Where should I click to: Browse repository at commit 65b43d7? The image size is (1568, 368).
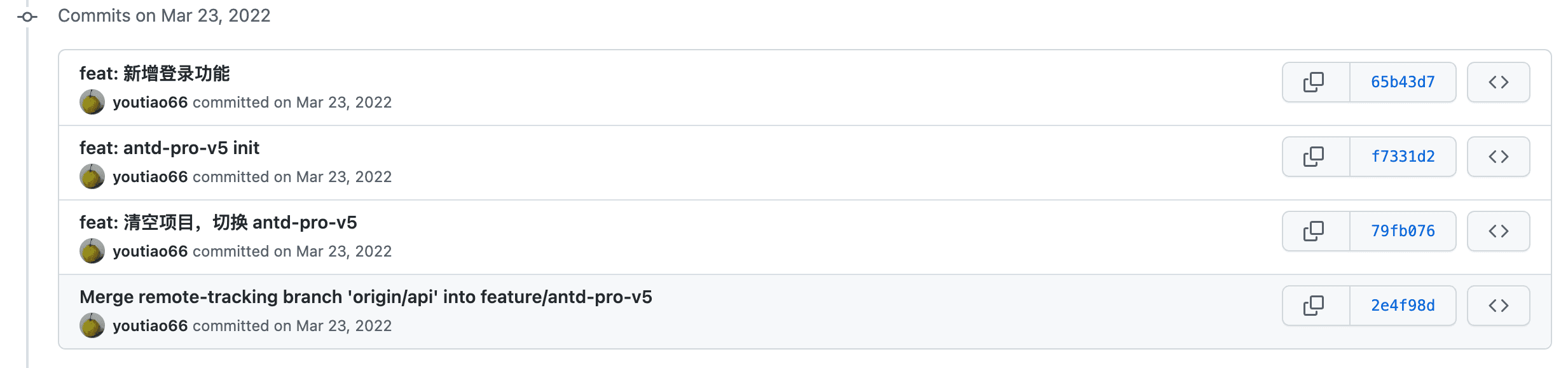1498,82
